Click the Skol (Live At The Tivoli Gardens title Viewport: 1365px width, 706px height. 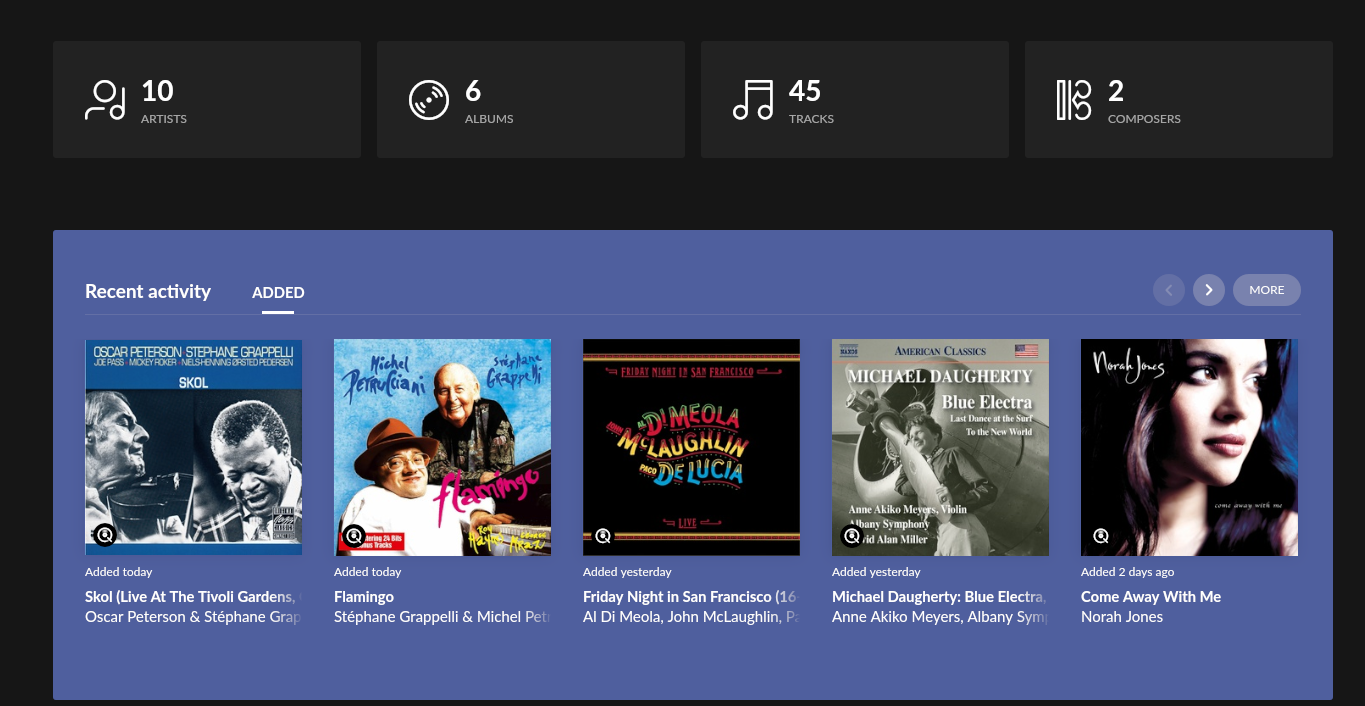coord(193,597)
